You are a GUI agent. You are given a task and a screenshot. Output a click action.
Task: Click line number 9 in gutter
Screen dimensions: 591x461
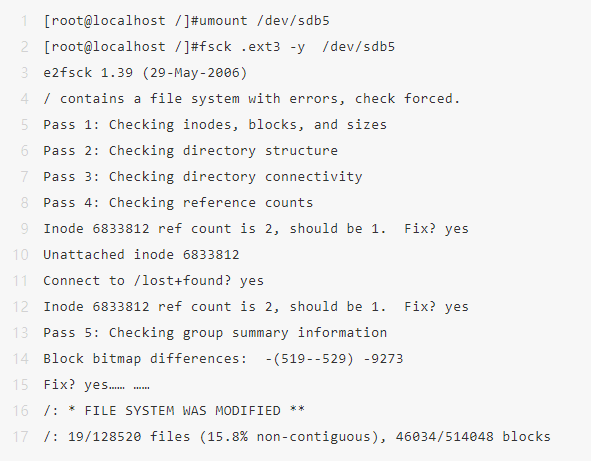tap(24, 229)
